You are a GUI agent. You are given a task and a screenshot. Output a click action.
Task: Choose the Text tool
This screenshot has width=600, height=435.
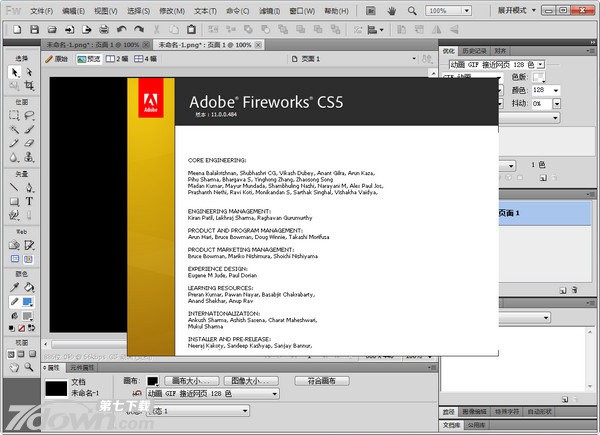coord(29,200)
